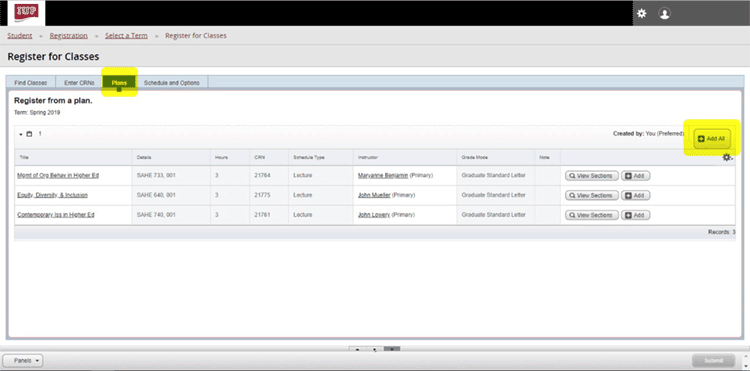750x371 pixels.
Task: Click CRN 21761 cell
Action: 269,215
